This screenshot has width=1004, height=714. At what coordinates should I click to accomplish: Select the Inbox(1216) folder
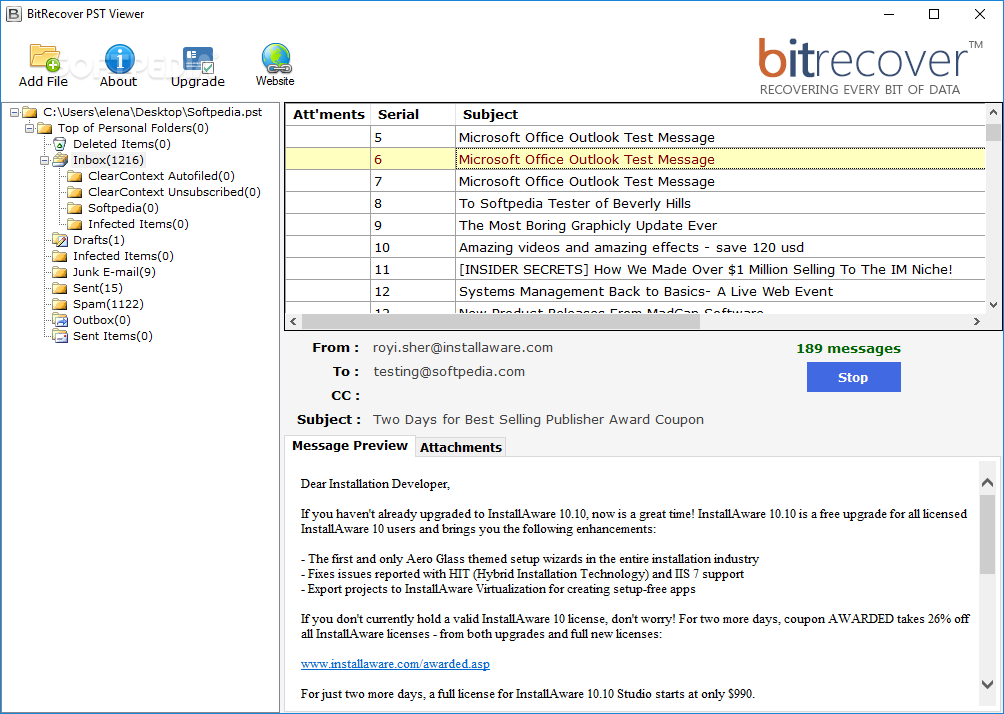click(x=108, y=160)
